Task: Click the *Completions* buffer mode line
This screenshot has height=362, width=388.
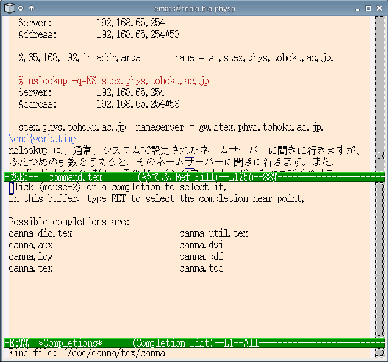Action: [194, 343]
